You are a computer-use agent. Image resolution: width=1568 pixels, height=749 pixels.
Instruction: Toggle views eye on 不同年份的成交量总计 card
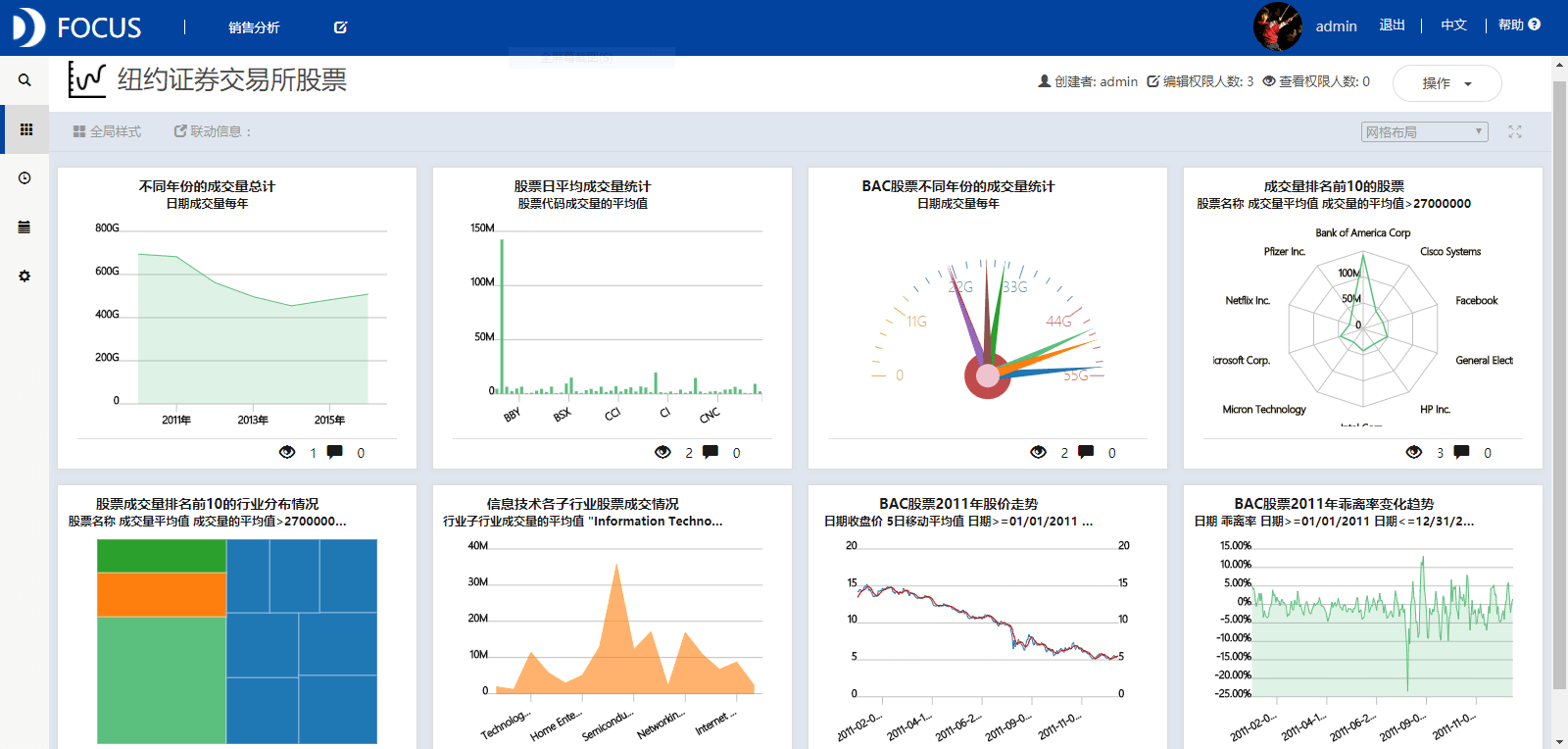click(x=287, y=452)
